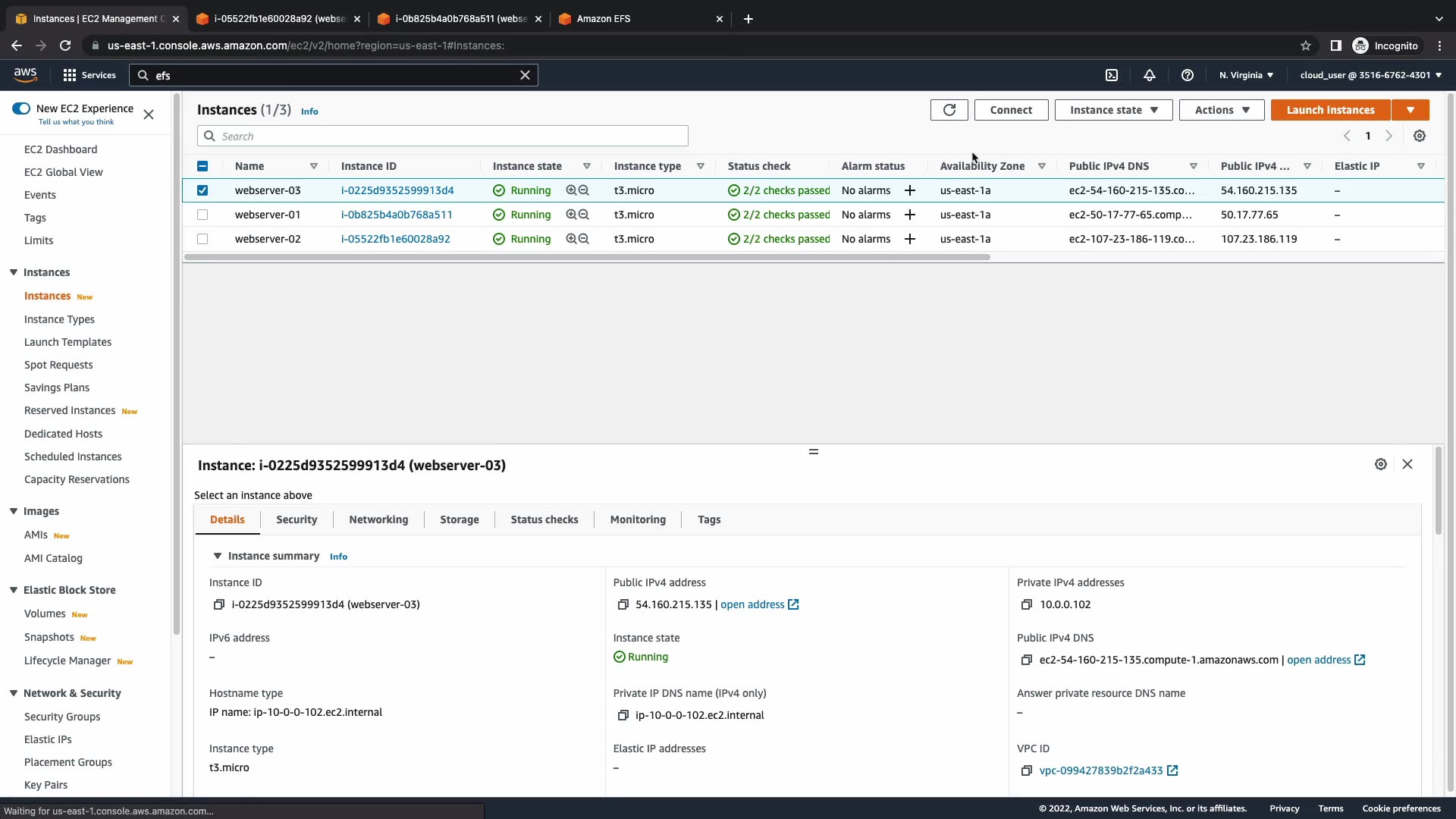Collapse the Elastic Block Store sidebar section
Image resolution: width=1456 pixels, height=819 pixels.
14,590
